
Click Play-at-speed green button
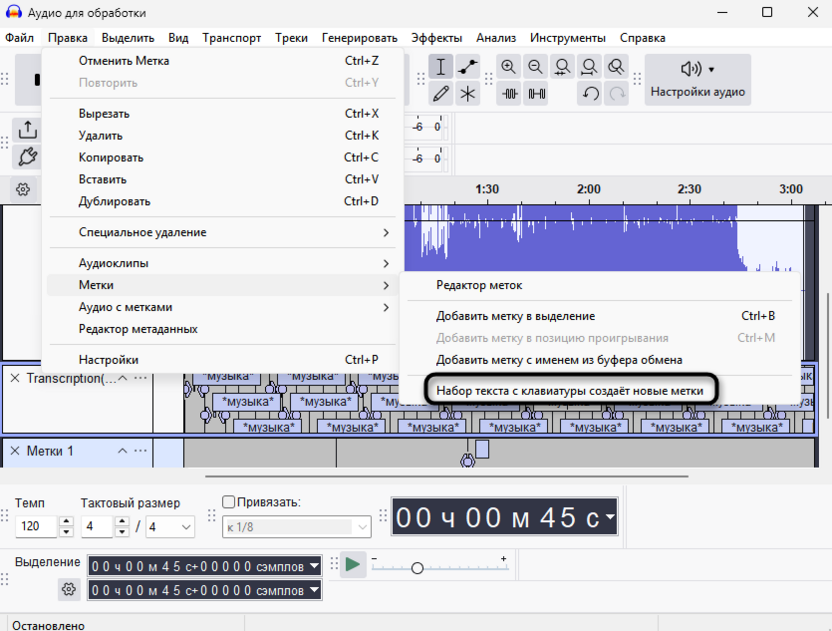[x=352, y=564]
